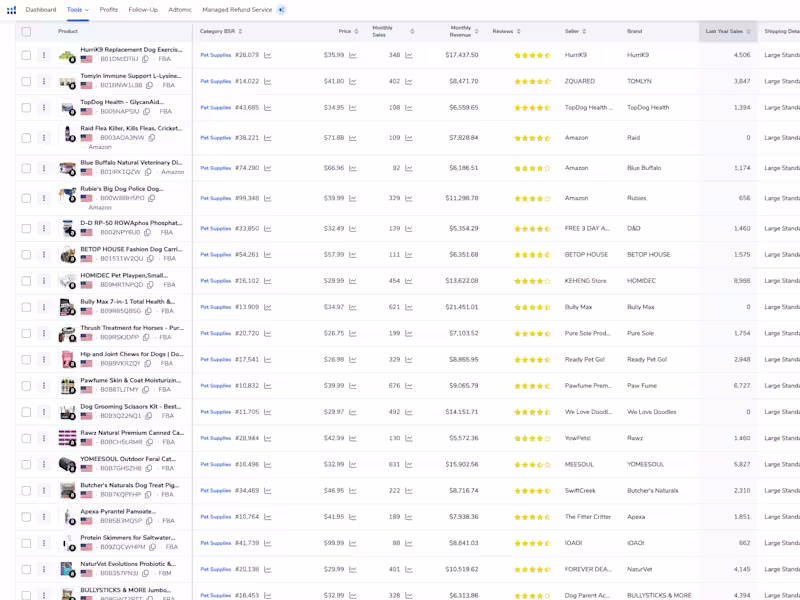Check the Raid Flea Killer row checkbox

coord(26,138)
